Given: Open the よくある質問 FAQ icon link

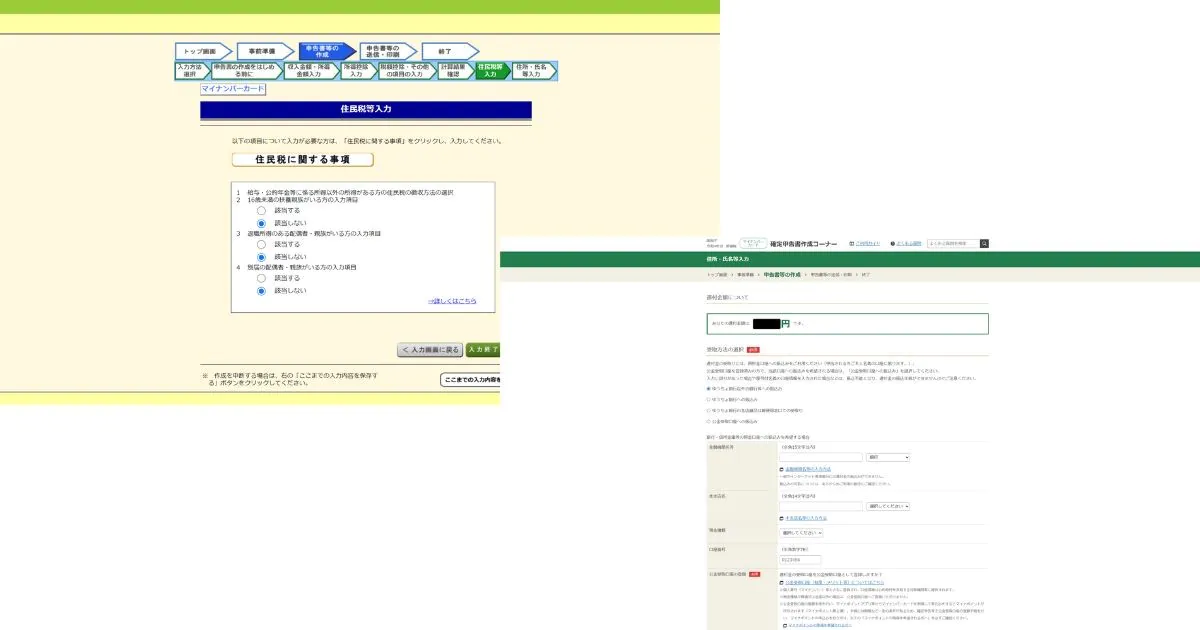Looking at the screenshot, I should tap(905, 243).
